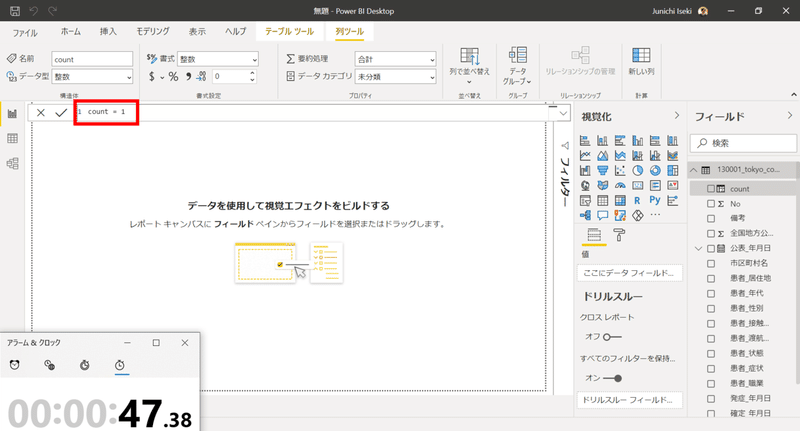Collapse the 視覚化 pane
This screenshot has width=800, height=431.
(677, 116)
